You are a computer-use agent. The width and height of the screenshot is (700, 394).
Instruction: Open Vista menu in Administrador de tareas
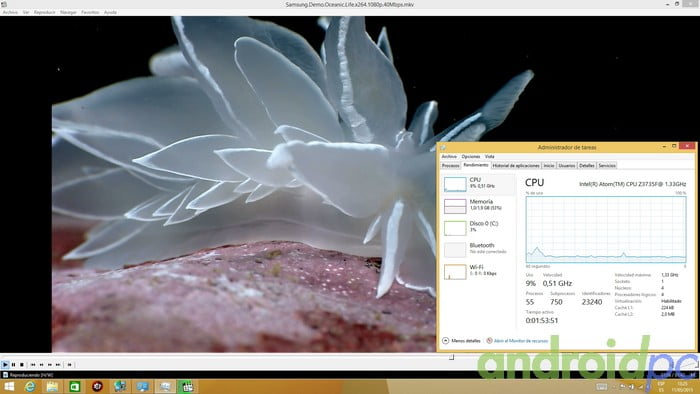pyautogui.click(x=490, y=157)
